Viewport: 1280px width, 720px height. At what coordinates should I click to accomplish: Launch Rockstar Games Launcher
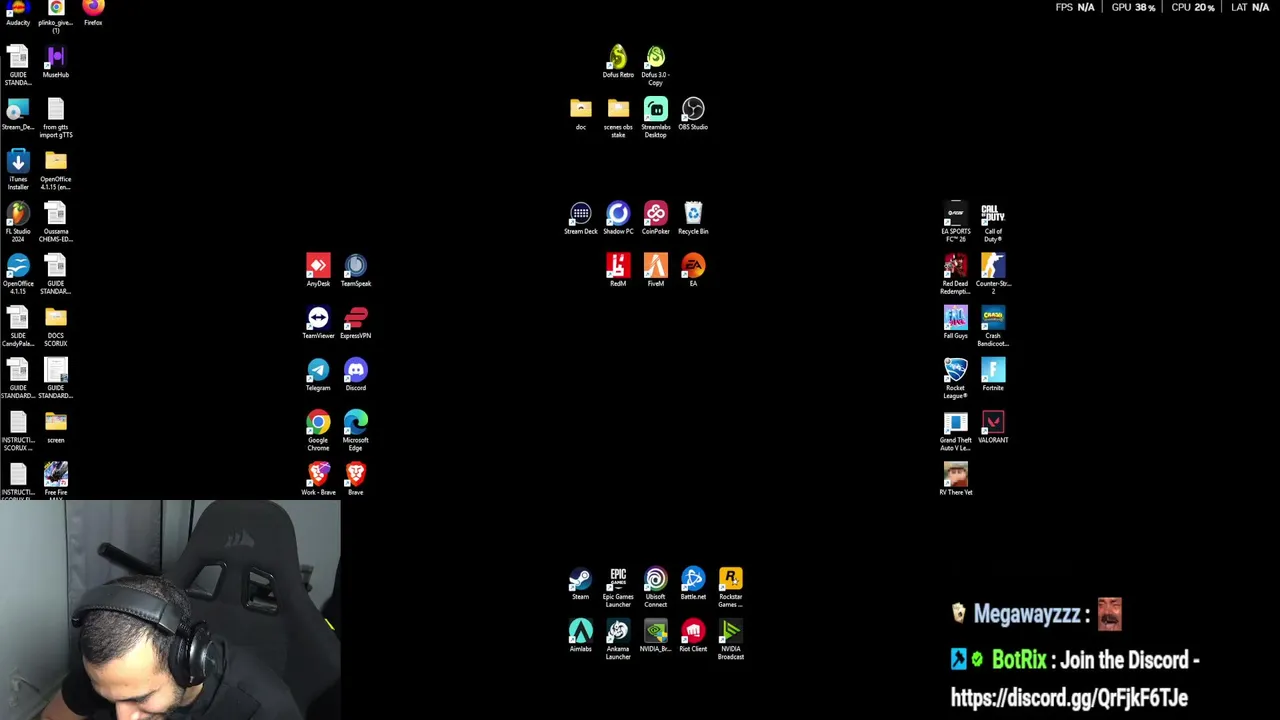(x=731, y=587)
